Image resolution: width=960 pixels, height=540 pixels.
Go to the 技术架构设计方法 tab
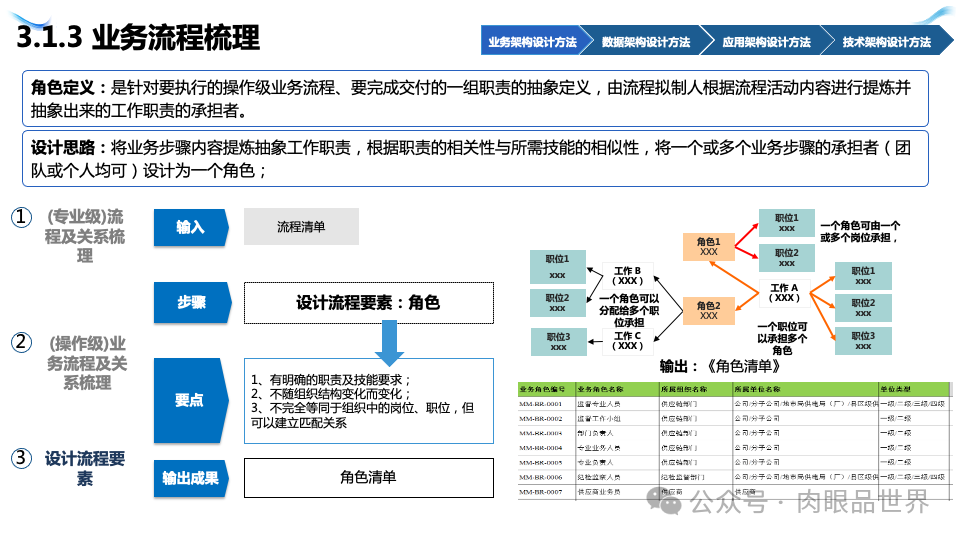point(887,41)
